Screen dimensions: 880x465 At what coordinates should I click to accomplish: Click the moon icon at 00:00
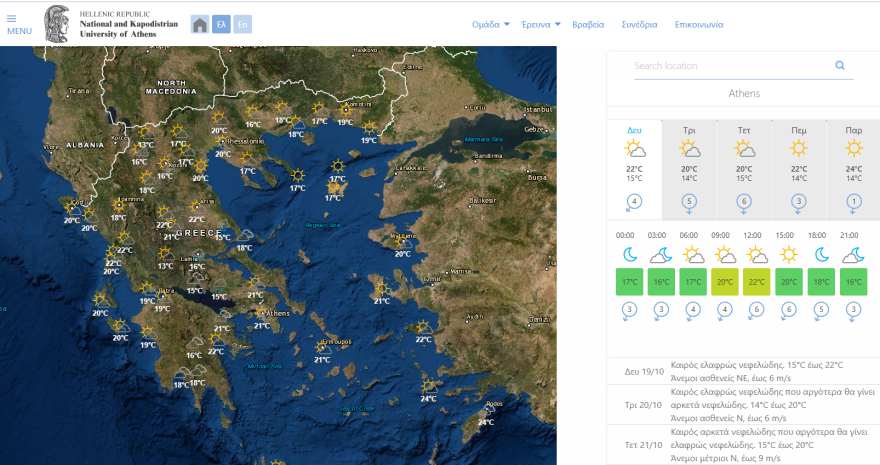tap(629, 255)
